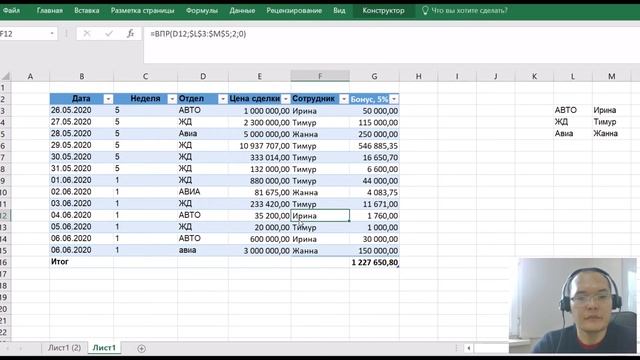
Task: Open the Формулы ribbon tab
Action: [202, 11]
